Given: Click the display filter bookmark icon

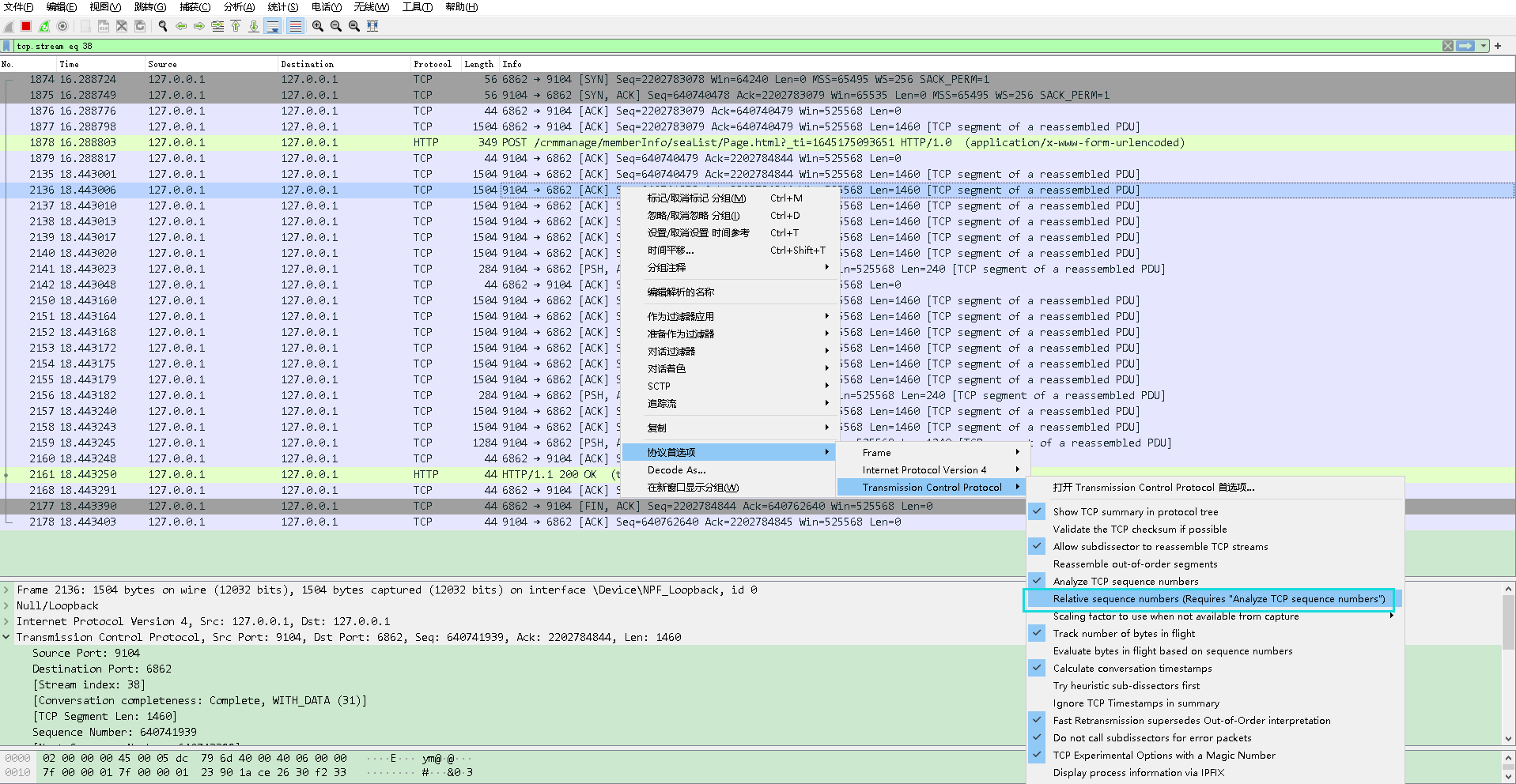Looking at the screenshot, I should point(7,46).
